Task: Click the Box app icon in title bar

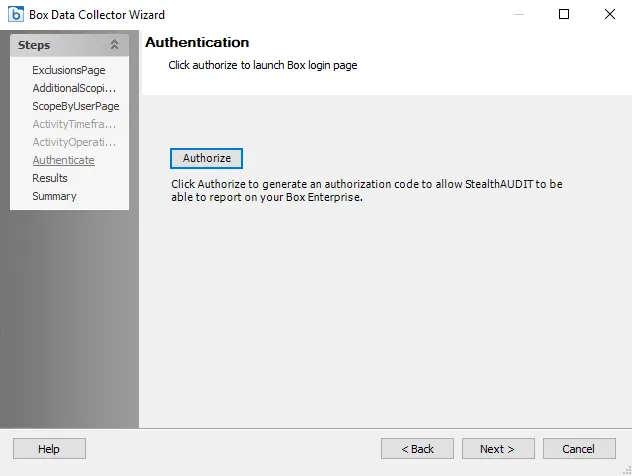Action: pos(16,14)
